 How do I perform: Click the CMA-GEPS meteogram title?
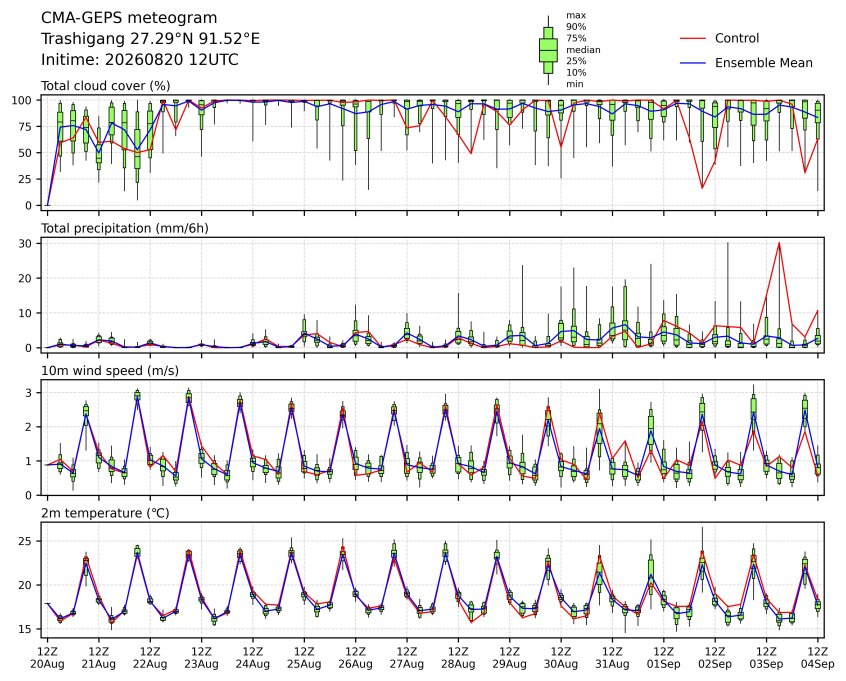click(129, 18)
